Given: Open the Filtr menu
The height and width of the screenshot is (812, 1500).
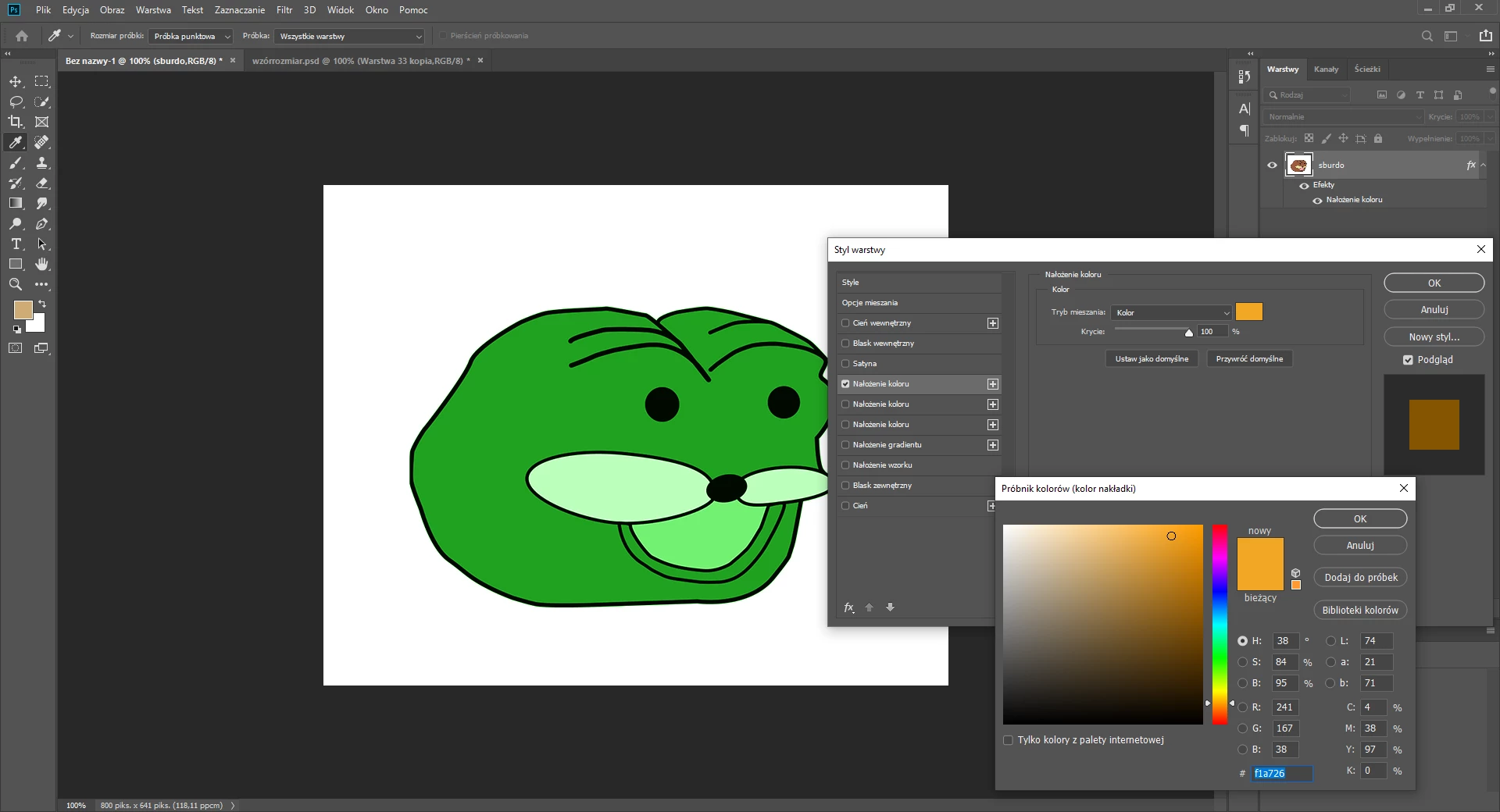Looking at the screenshot, I should (284, 10).
